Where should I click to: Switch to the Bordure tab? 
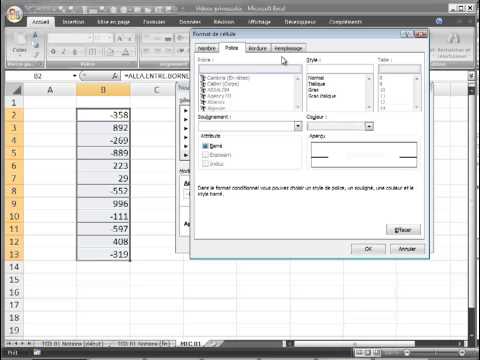(x=257, y=48)
